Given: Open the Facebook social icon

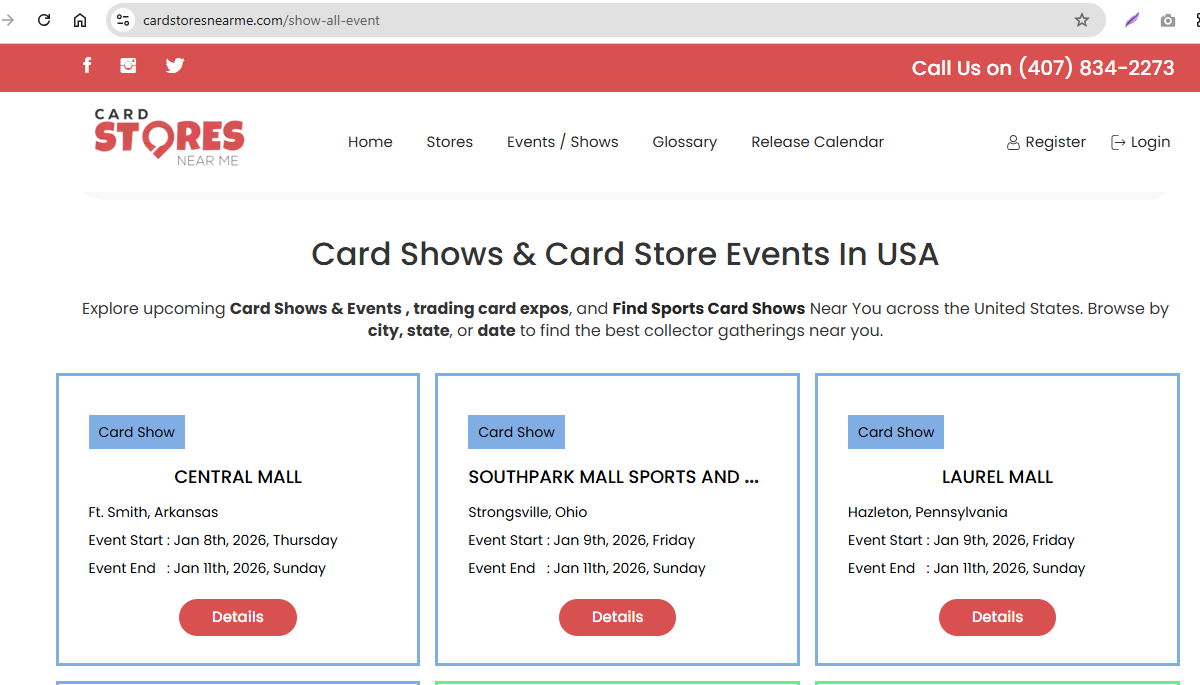Looking at the screenshot, I should [87, 65].
